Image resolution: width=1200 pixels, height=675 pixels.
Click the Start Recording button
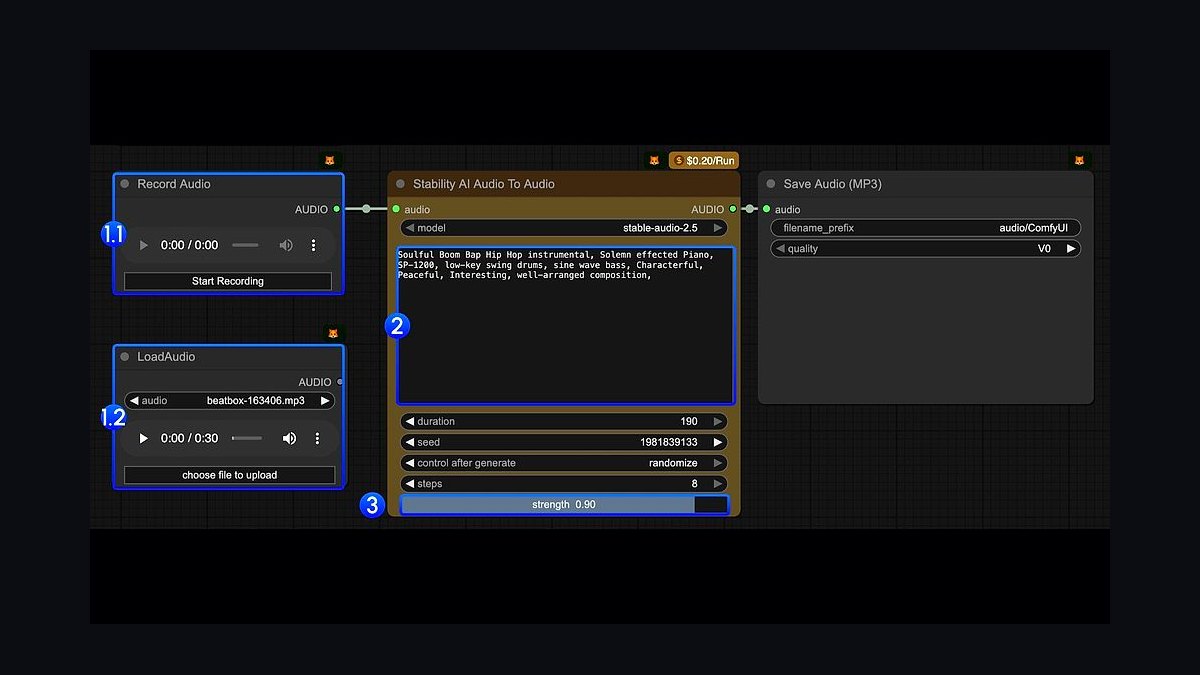coord(228,281)
